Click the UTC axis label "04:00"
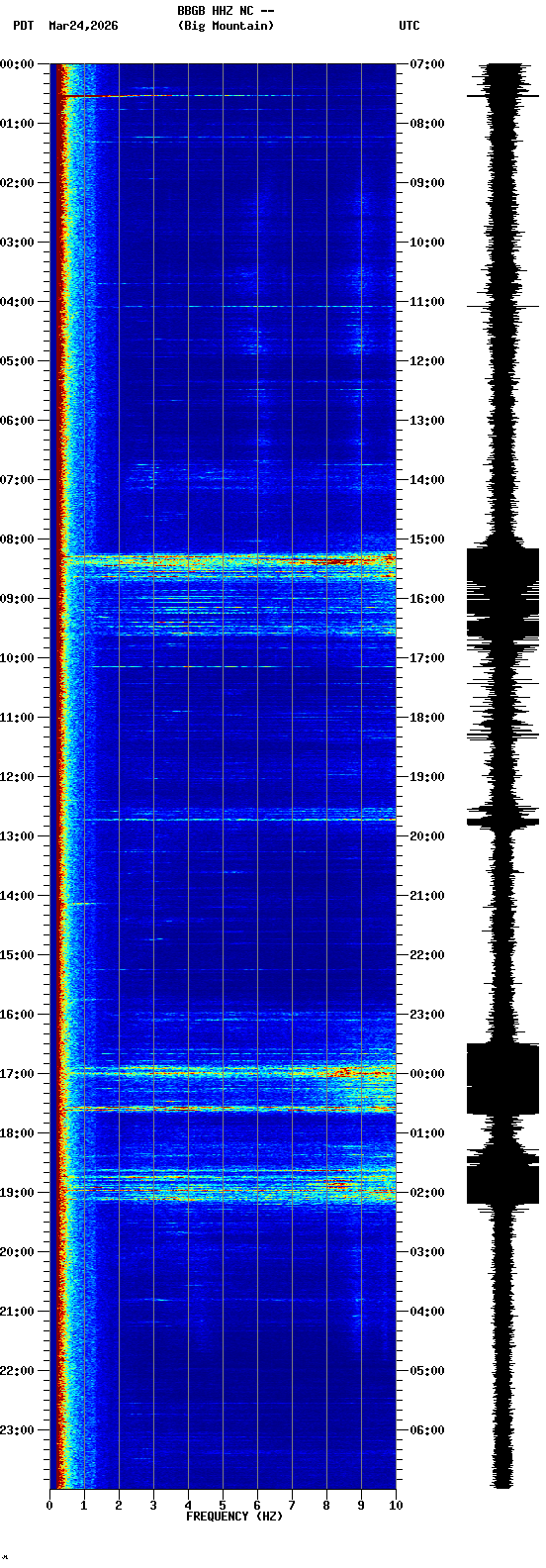The image size is (546, 1568). click(x=426, y=1312)
